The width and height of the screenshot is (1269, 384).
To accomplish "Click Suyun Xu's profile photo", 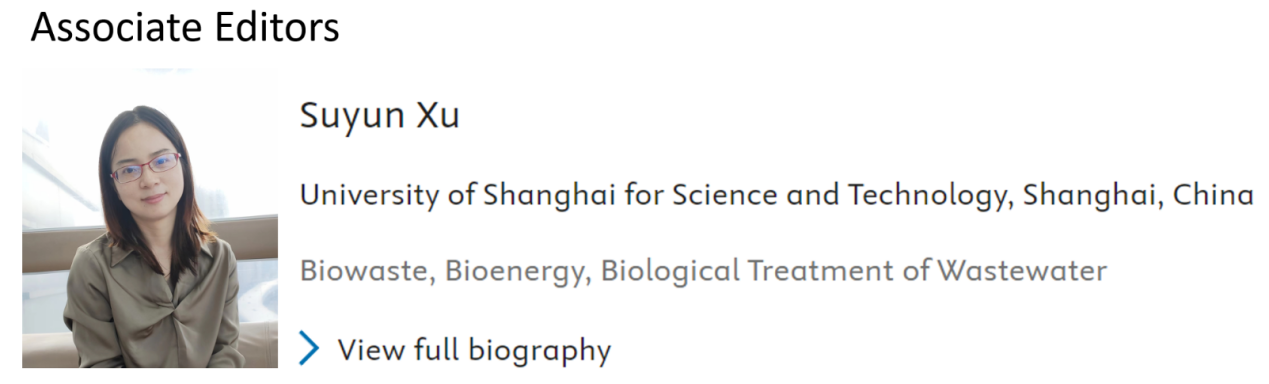I will 150,219.
